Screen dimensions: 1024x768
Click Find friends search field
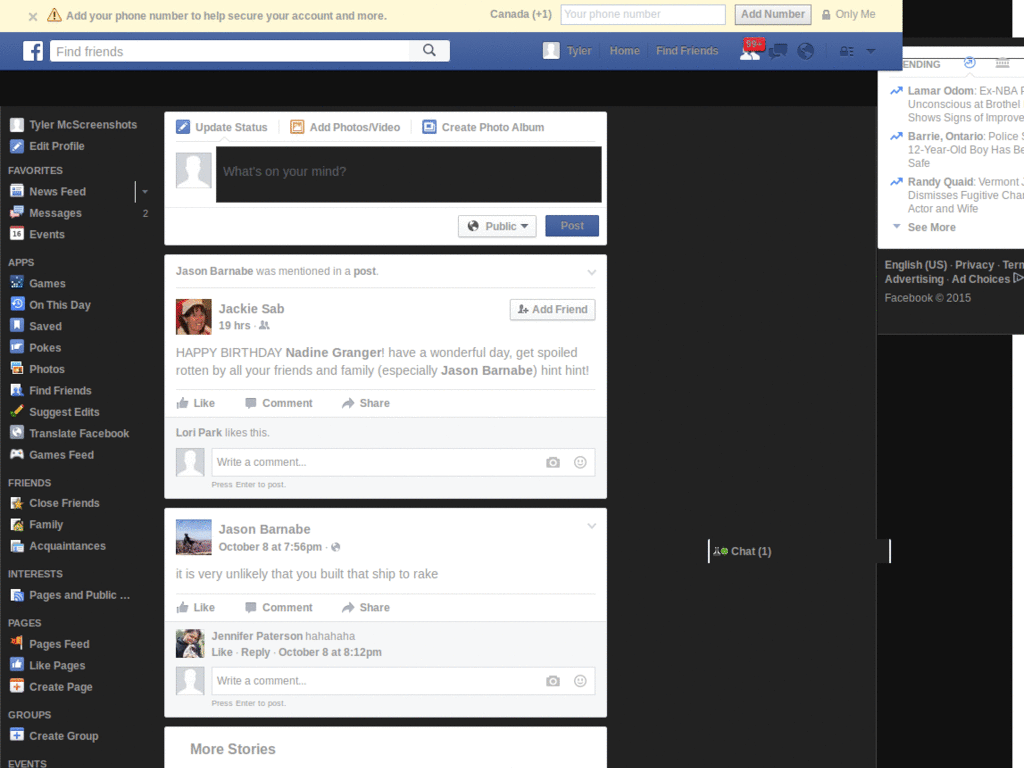[x=230, y=51]
